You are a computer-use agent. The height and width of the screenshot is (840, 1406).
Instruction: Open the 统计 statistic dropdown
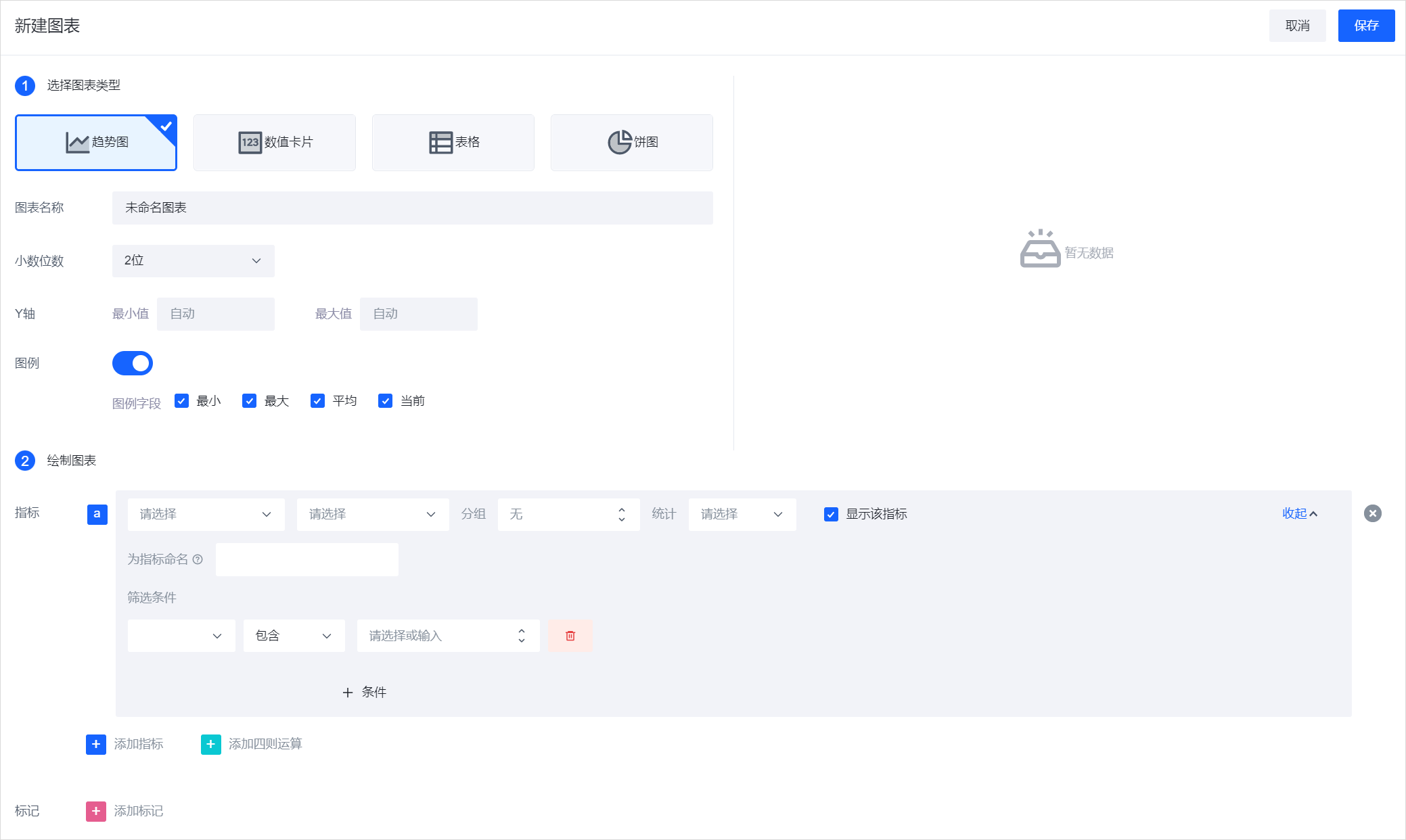tap(742, 515)
